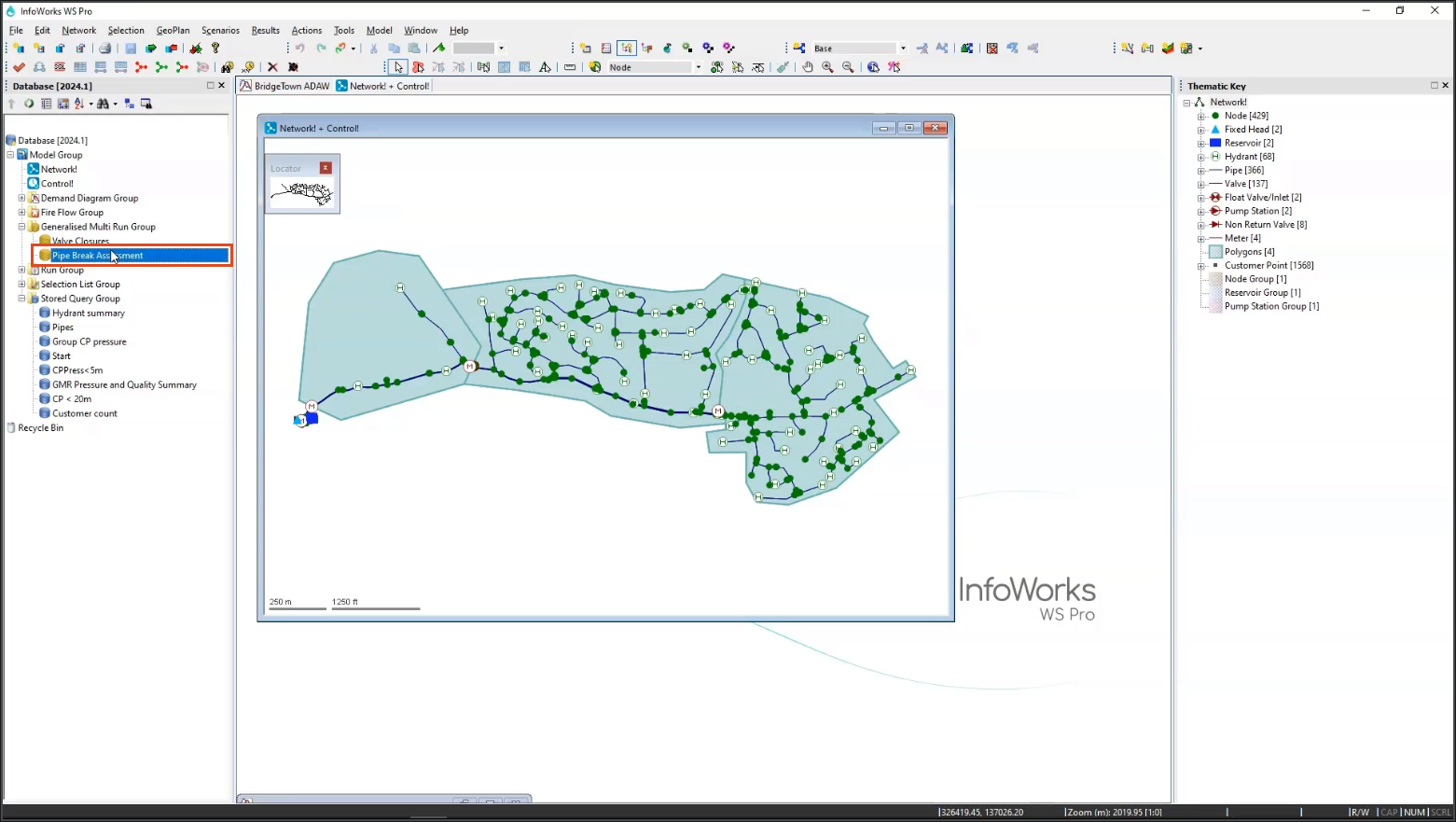Viewport: 1456px width, 822px height.
Task: Close the Thematic Key panel
Action: [x=1445, y=86]
